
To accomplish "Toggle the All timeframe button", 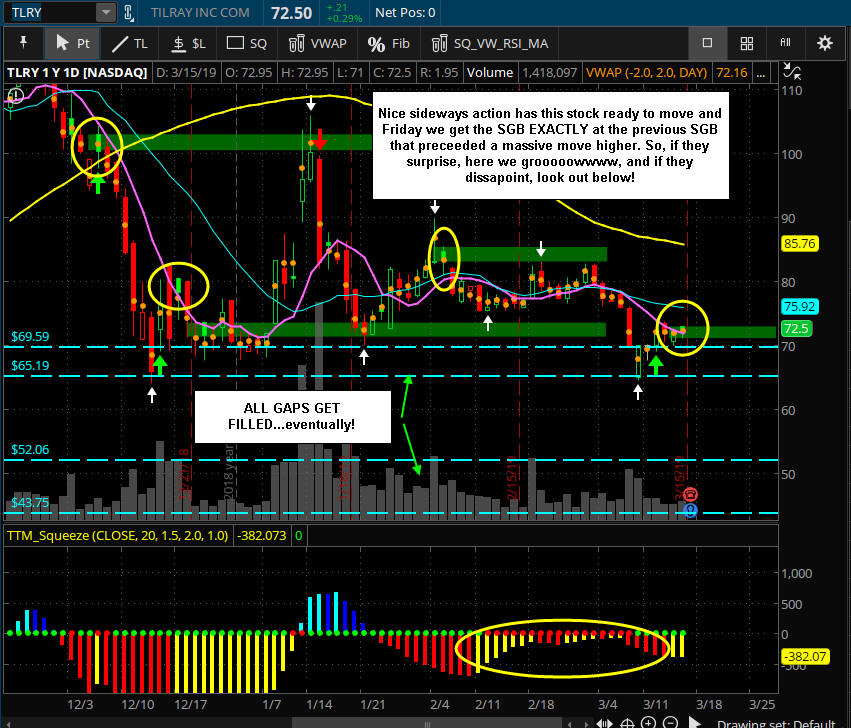I will 785,43.
